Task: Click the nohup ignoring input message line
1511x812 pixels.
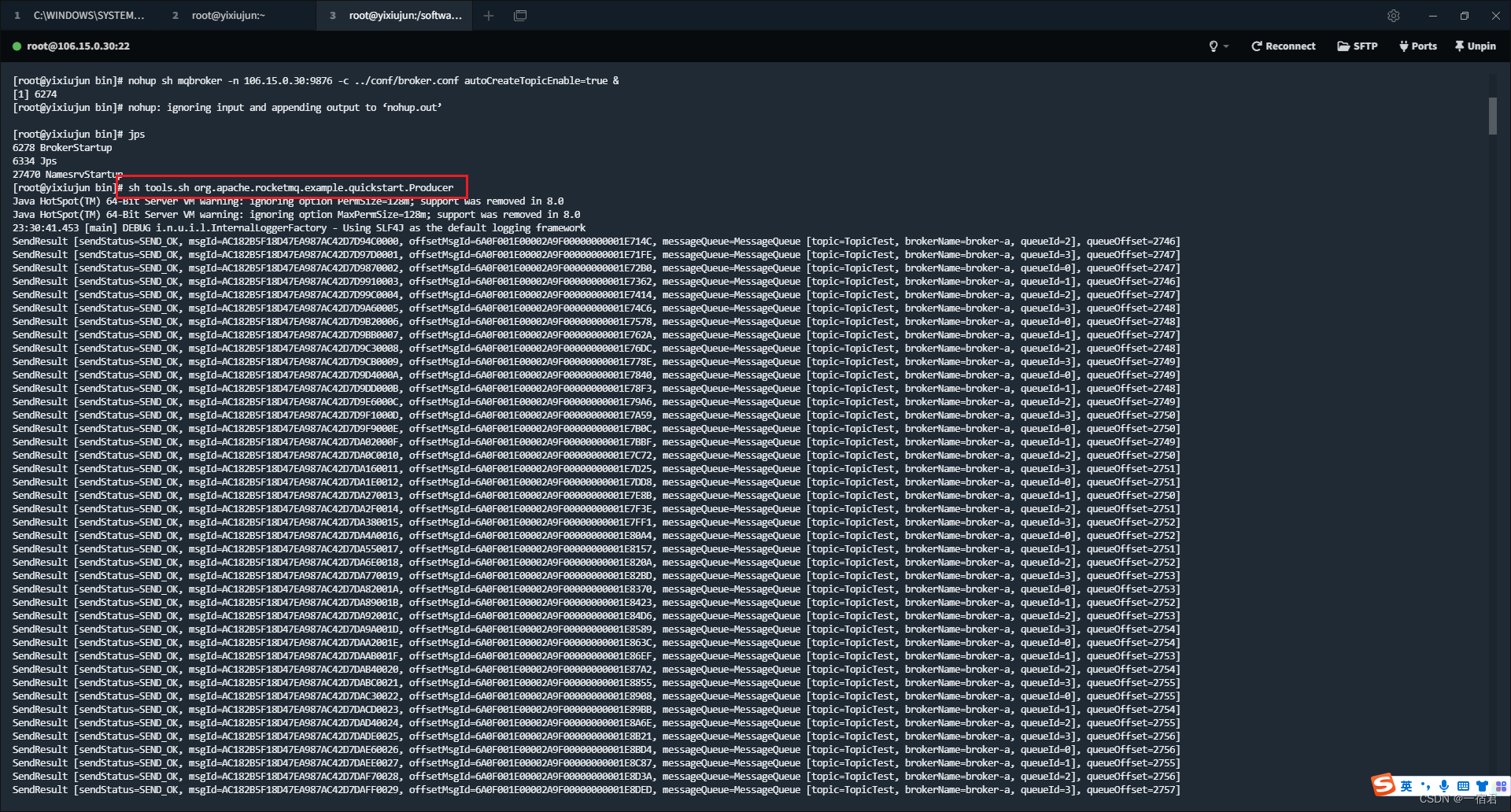Action: (x=227, y=107)
